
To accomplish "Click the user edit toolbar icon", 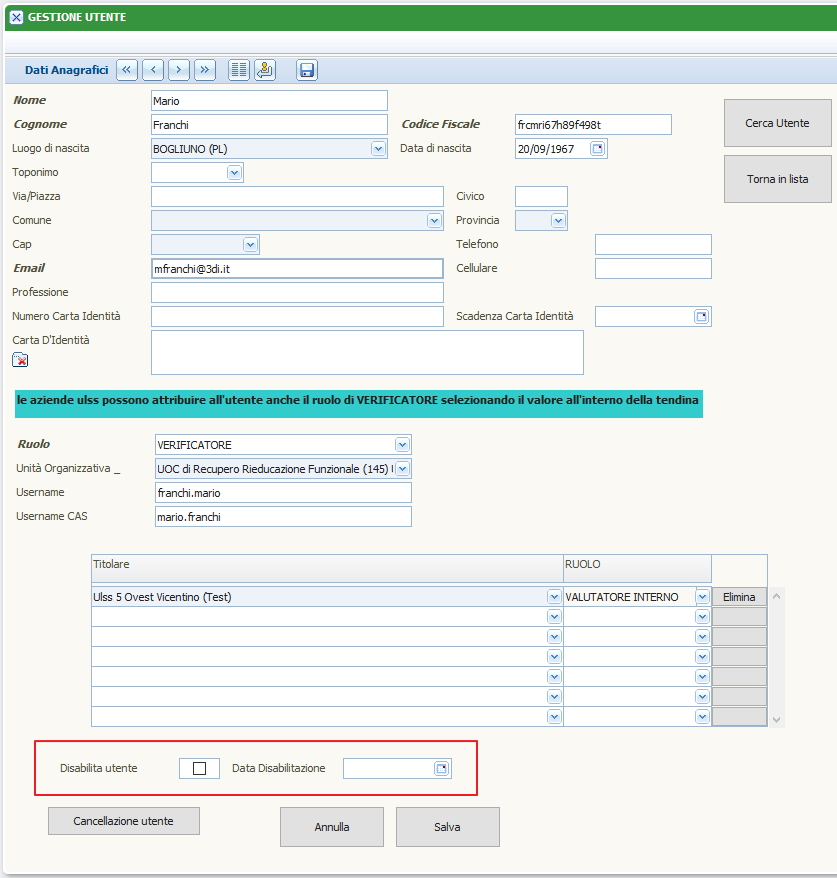I will pyautogui.click(x=265, y=70).
